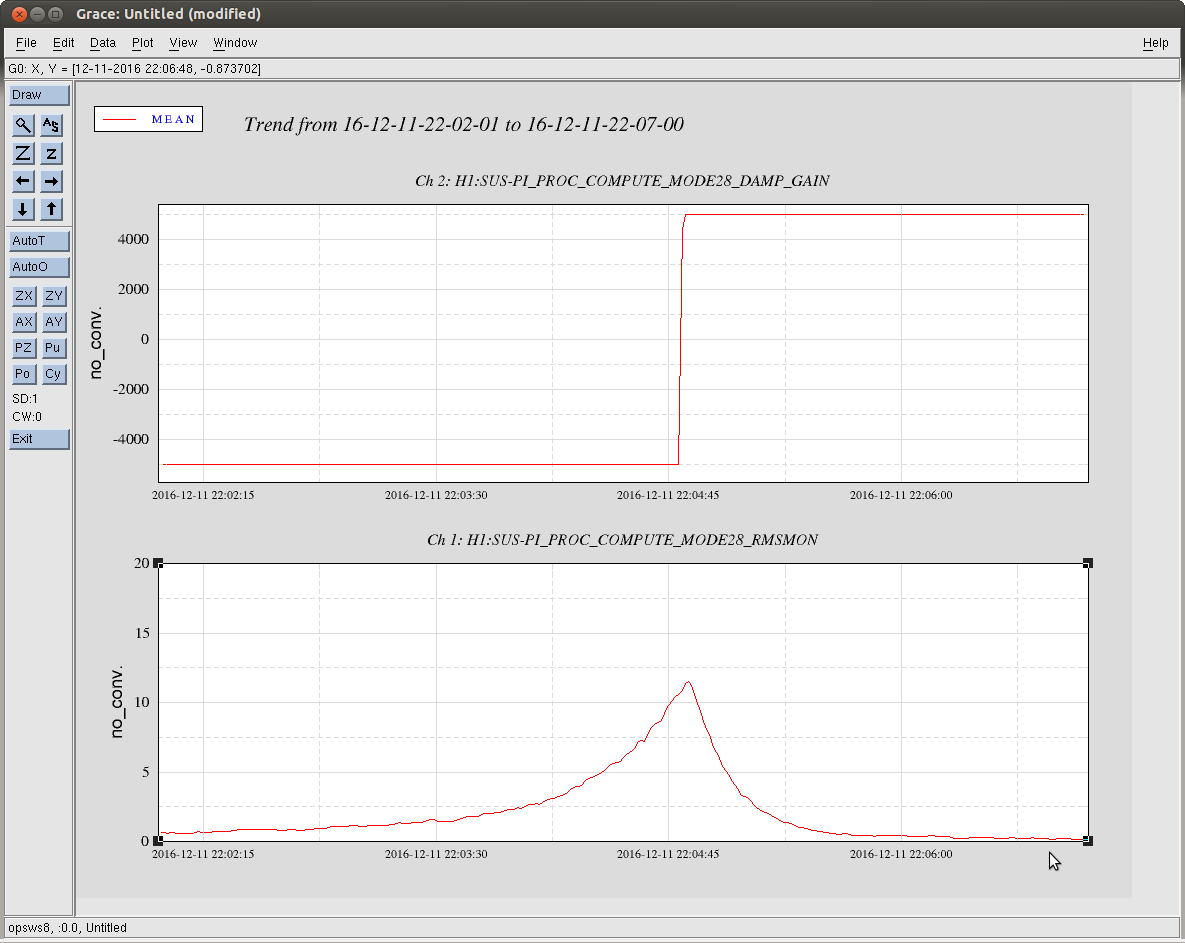Screen dimensions: 1185x943
Task: Open the Data menu
Action: [103, 43]
